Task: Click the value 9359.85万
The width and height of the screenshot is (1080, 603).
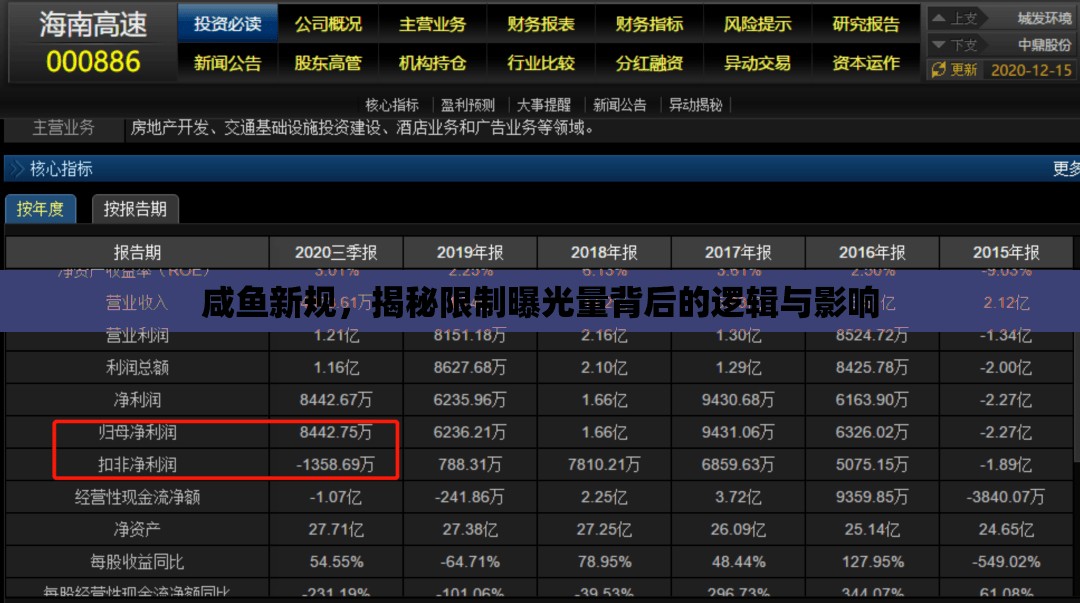Action: point(872,497)
